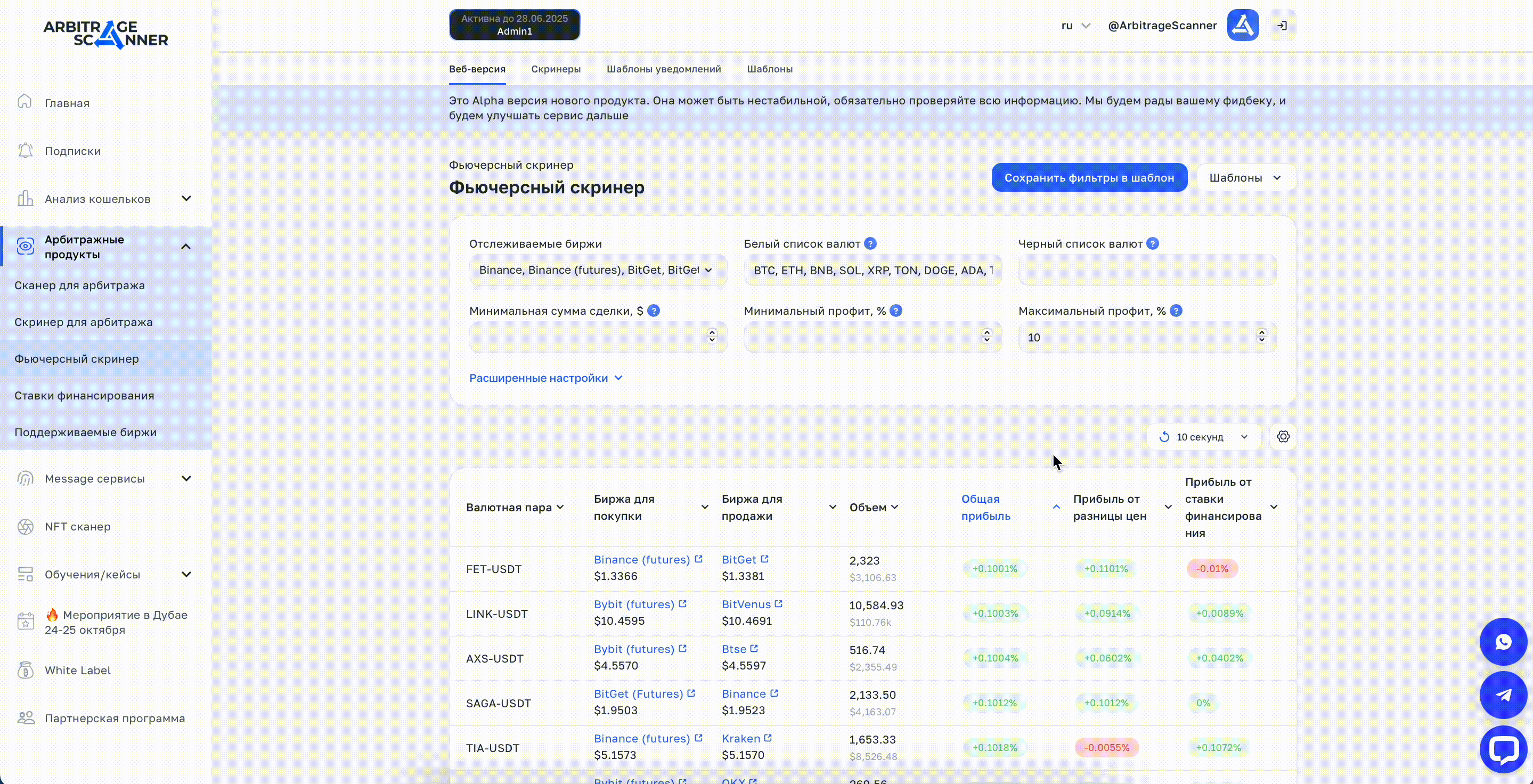Click help icon next to Минимальный профит

coord(895,311)
